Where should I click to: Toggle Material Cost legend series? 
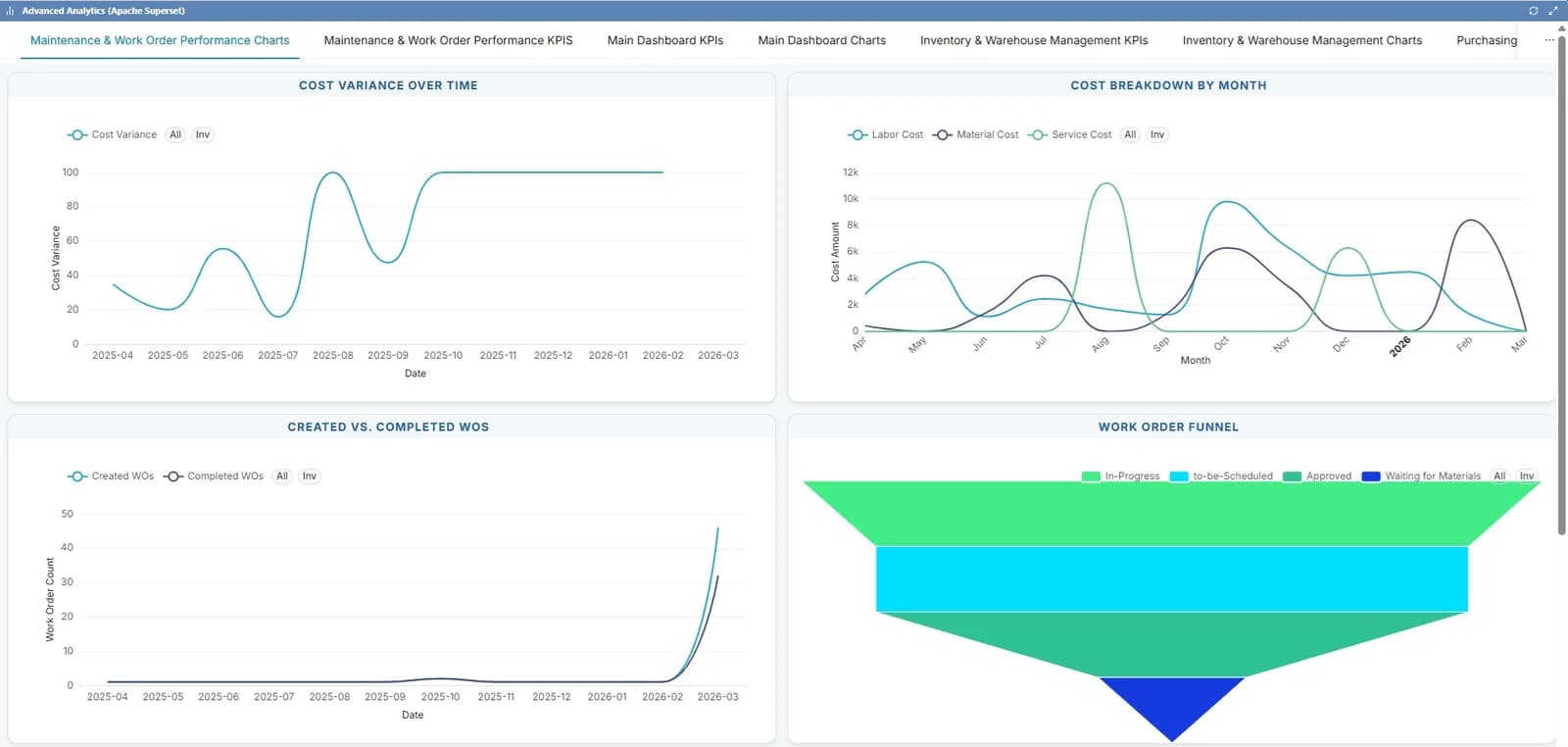click(975, 134)
